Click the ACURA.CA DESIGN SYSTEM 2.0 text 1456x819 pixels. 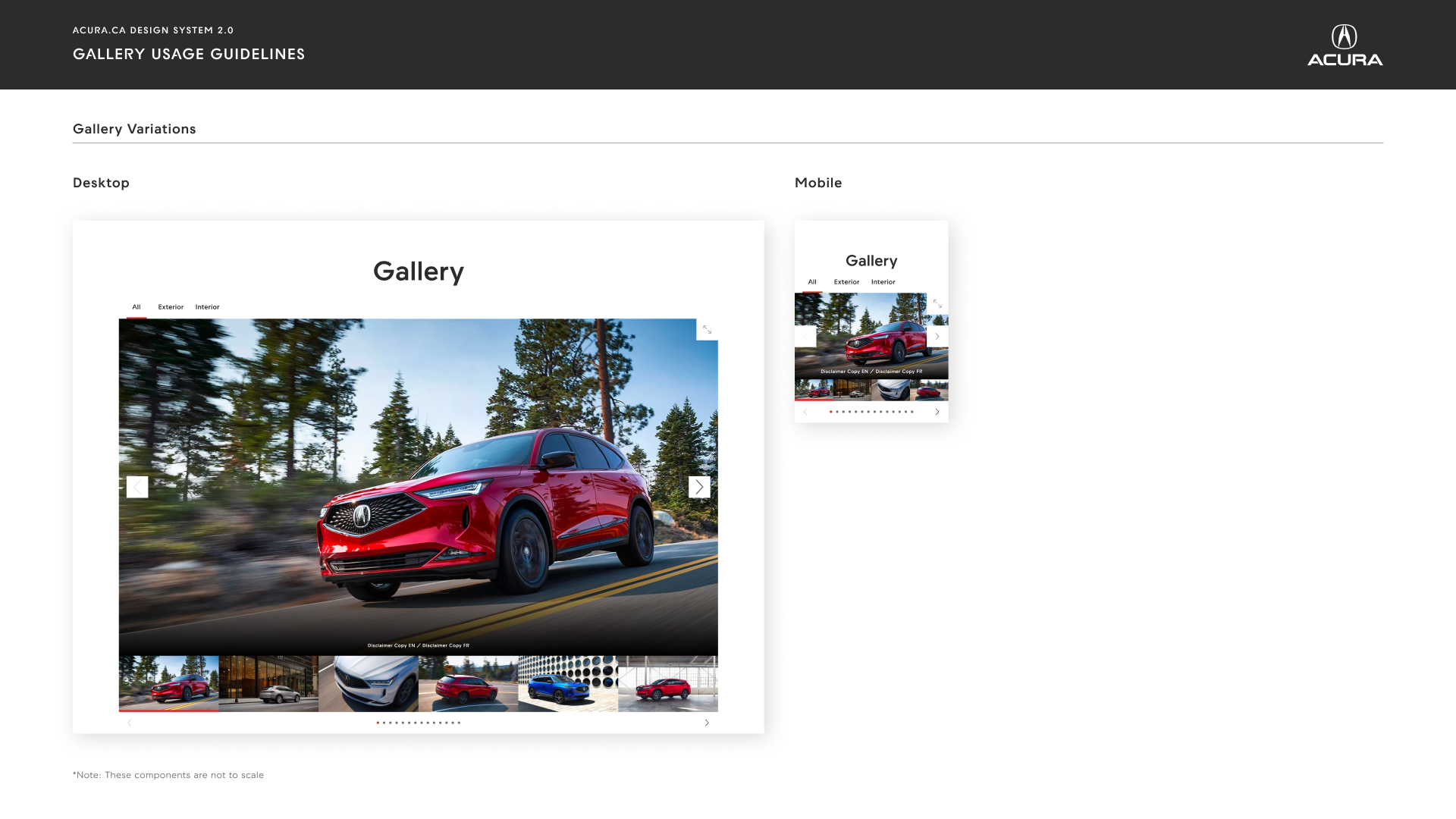click(153, 30)
